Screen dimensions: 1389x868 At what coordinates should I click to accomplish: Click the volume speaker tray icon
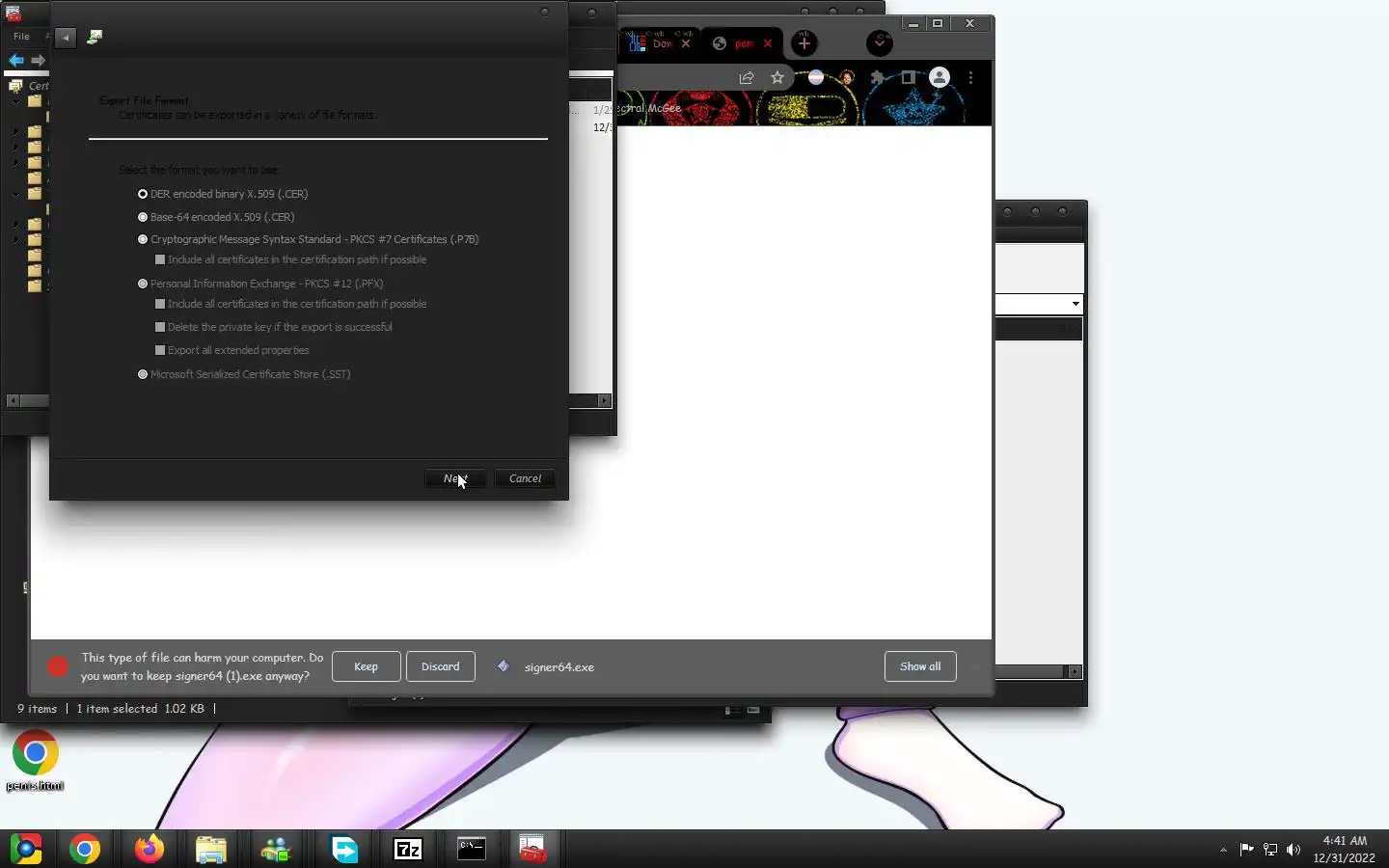pyautogui.click(x=1294, y=850)
